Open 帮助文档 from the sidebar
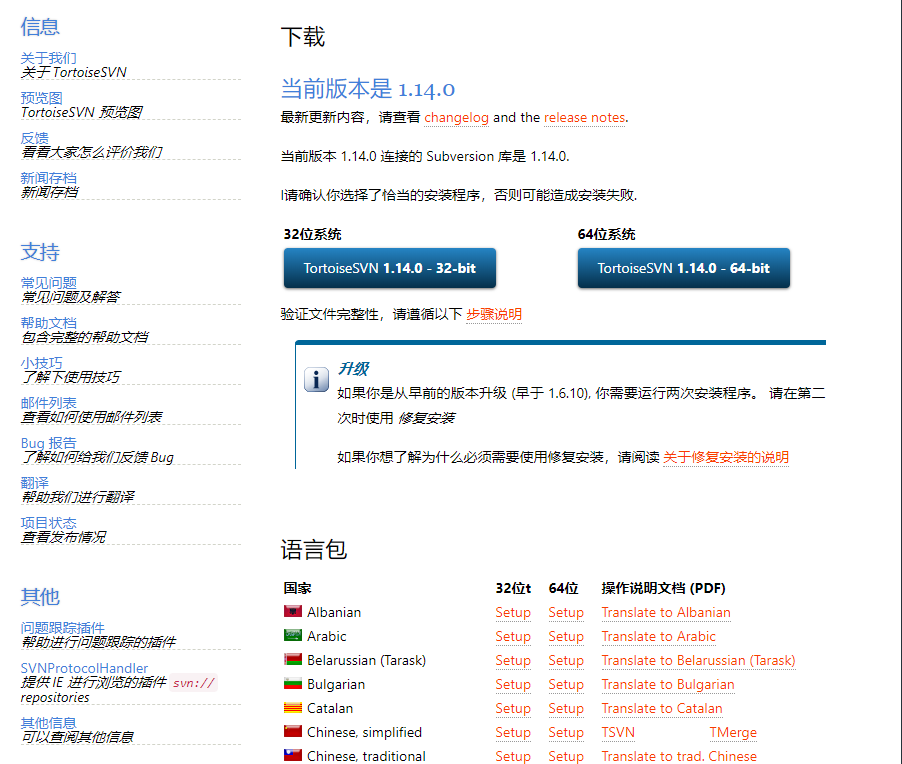Screen dimensions: 902x764 click(48, 323)
